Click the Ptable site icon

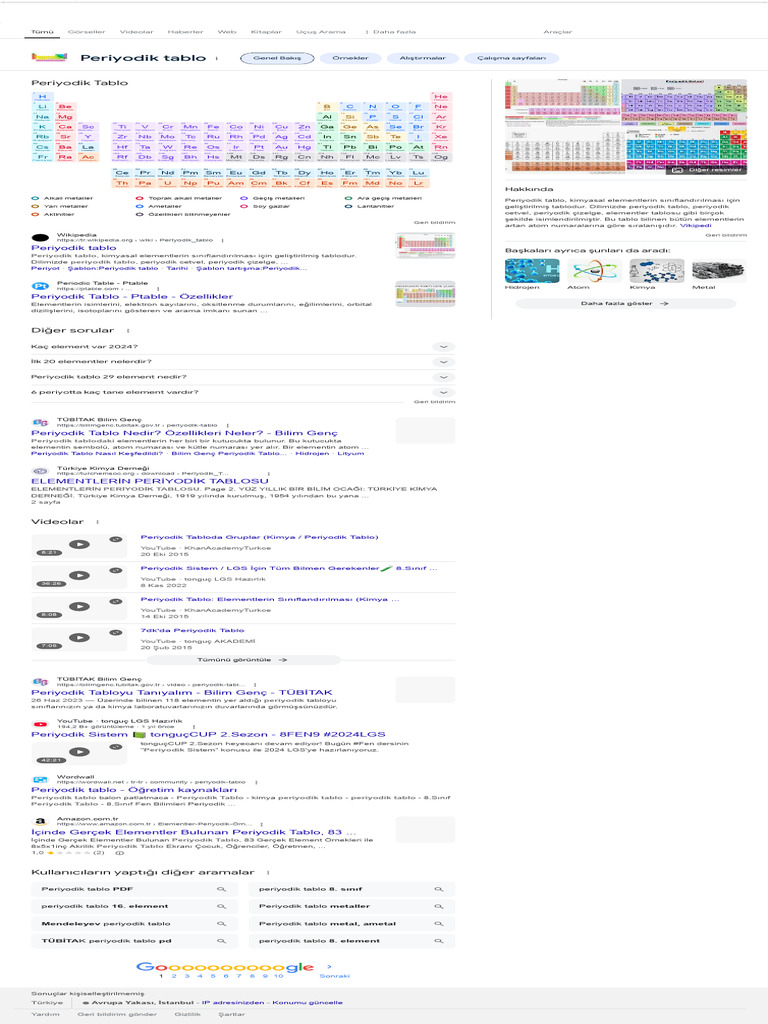coord(40,286)
